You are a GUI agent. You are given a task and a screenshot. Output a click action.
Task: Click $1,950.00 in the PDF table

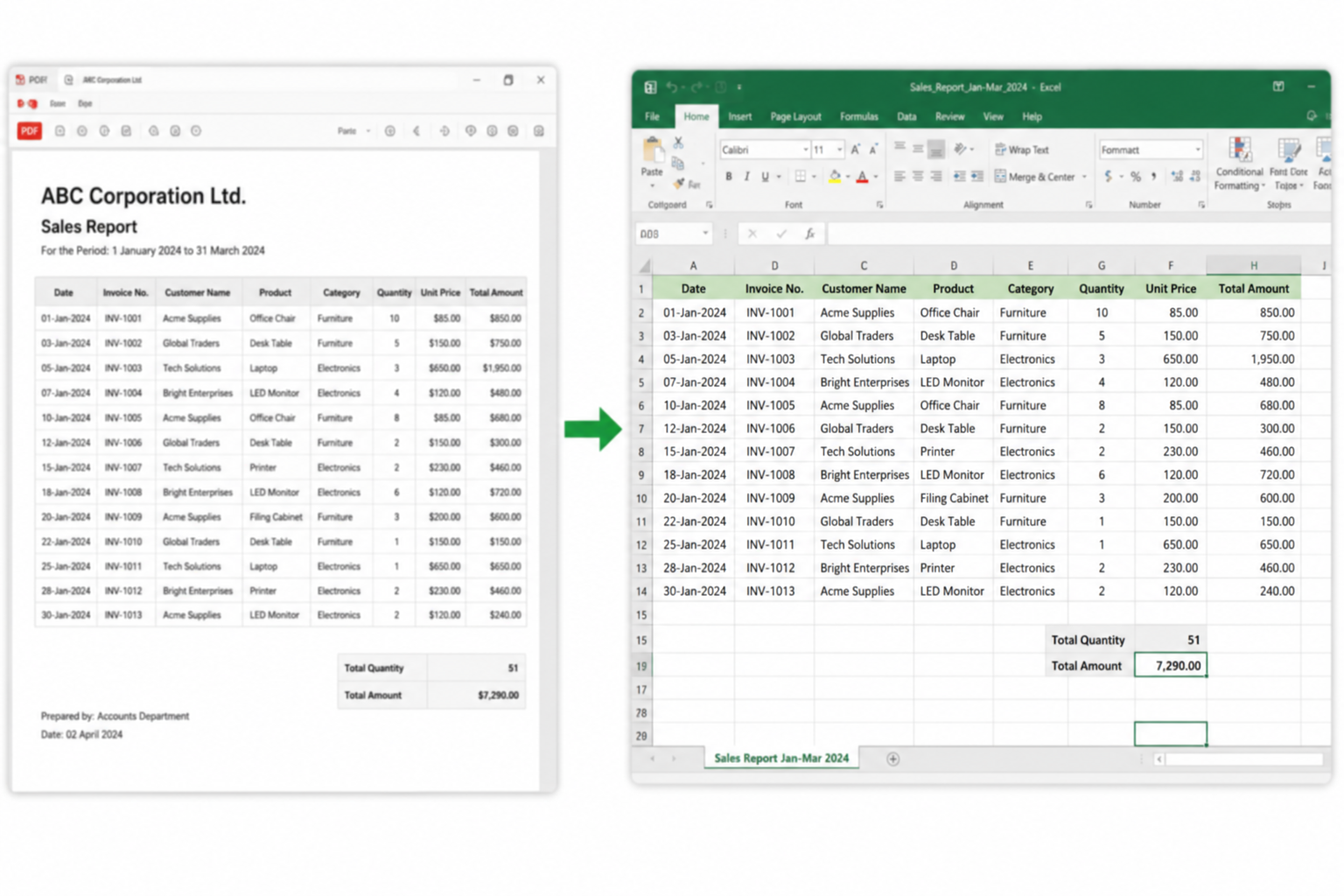point(501,368)
